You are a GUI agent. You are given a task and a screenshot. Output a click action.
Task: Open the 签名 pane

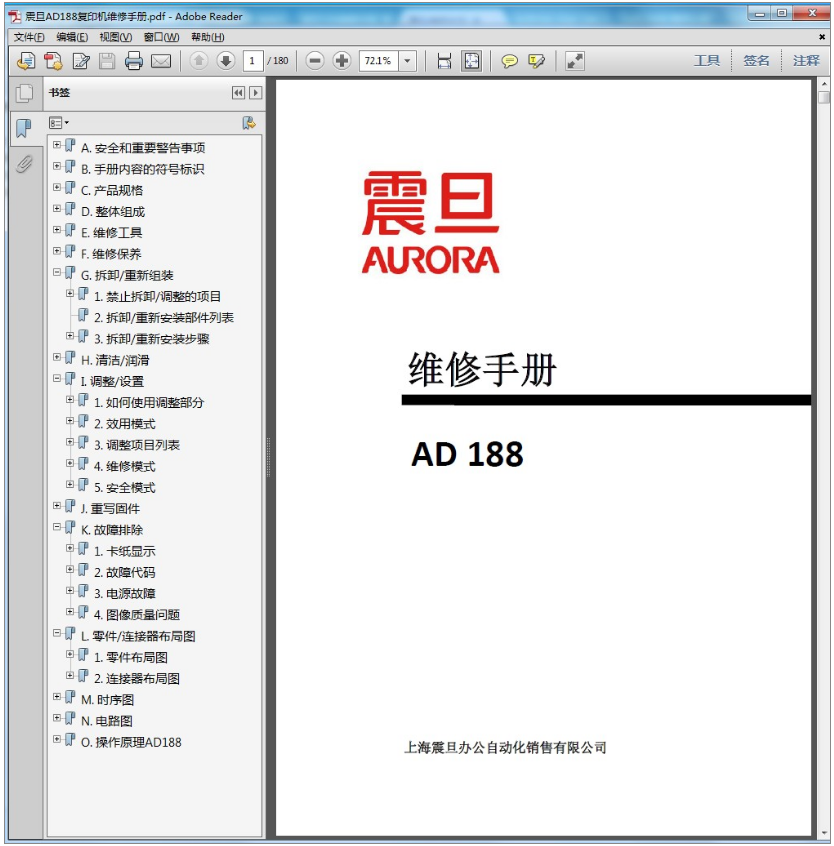tap(756, 60)
